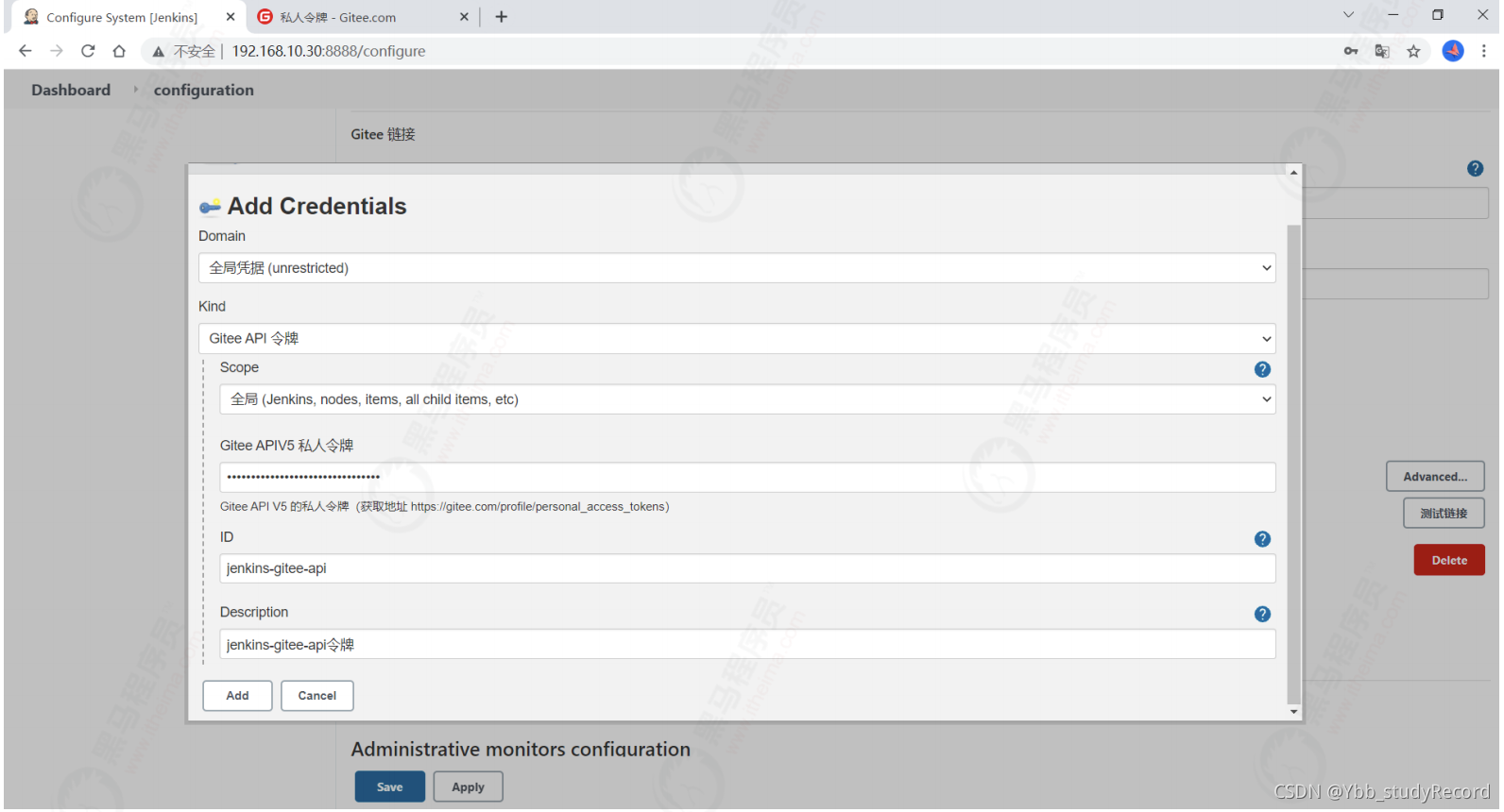Close the Gitee.com tab
The width and height of the screenshot is (1504, 812).
pos(464,17)
